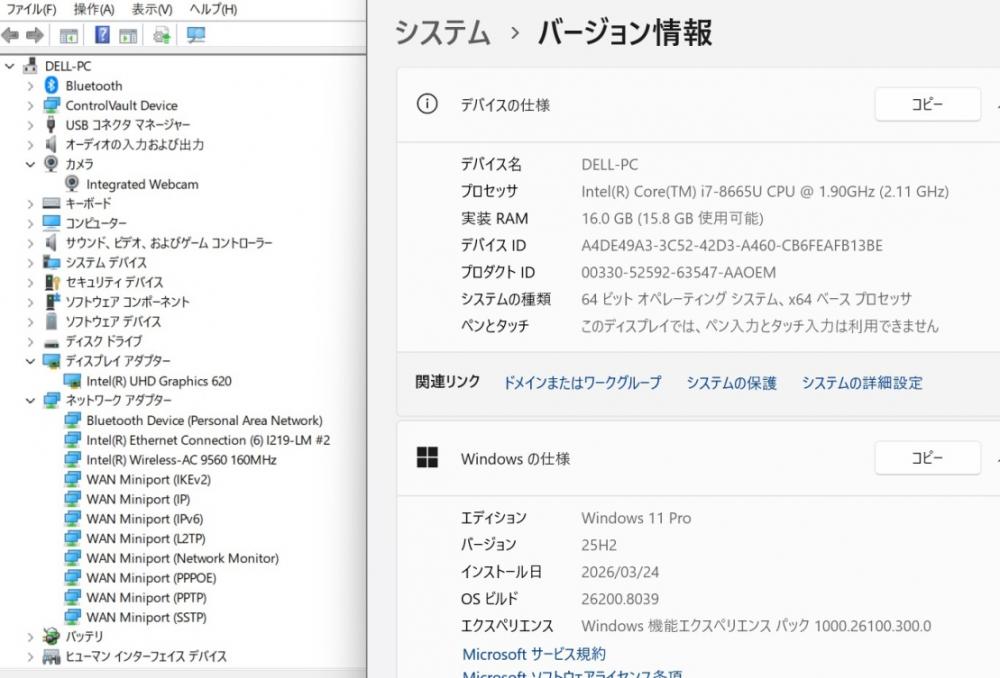Expand the ソフトウェア コンポーネント category
This screenshot has width=1000, height=678.
point(30,302)
